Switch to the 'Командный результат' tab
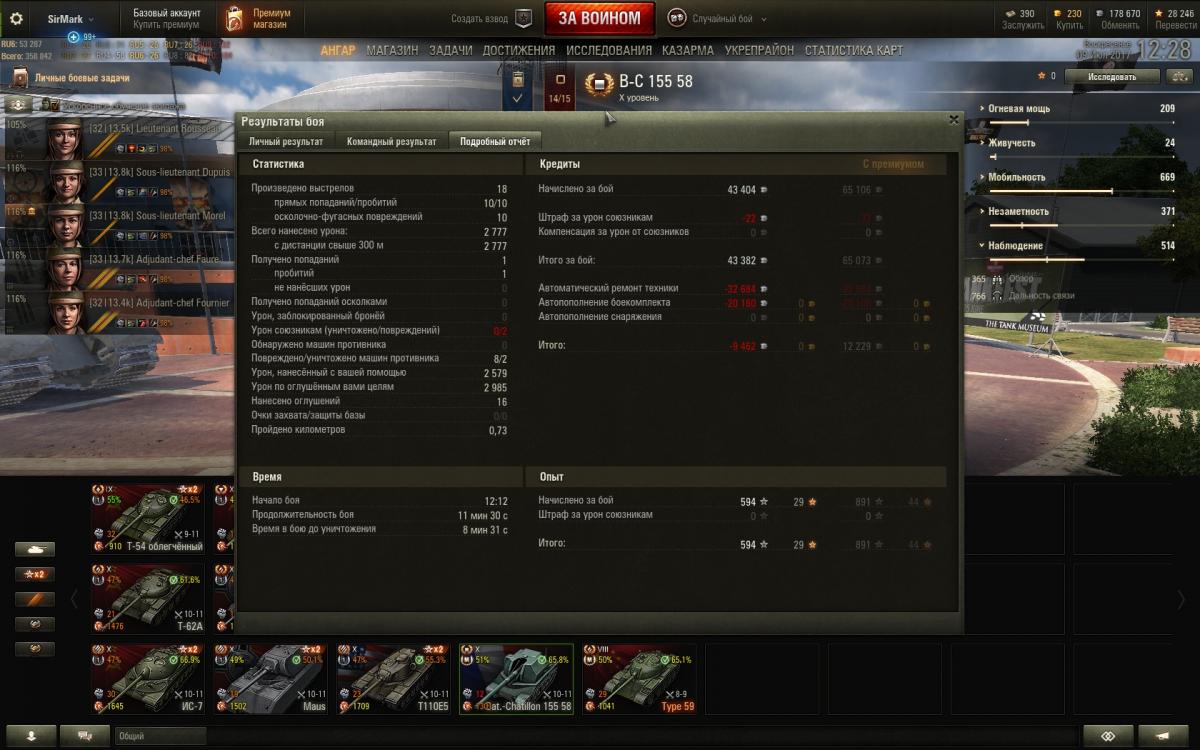Image resolution: width=1200 pixels, height=750 pixels. (391, 142)
